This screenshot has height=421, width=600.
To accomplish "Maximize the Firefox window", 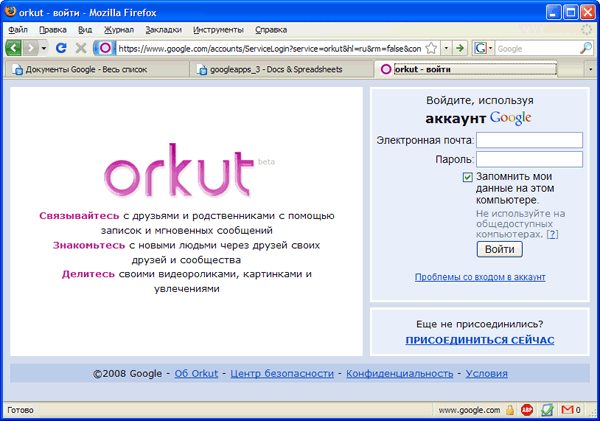I will [571, 13].
